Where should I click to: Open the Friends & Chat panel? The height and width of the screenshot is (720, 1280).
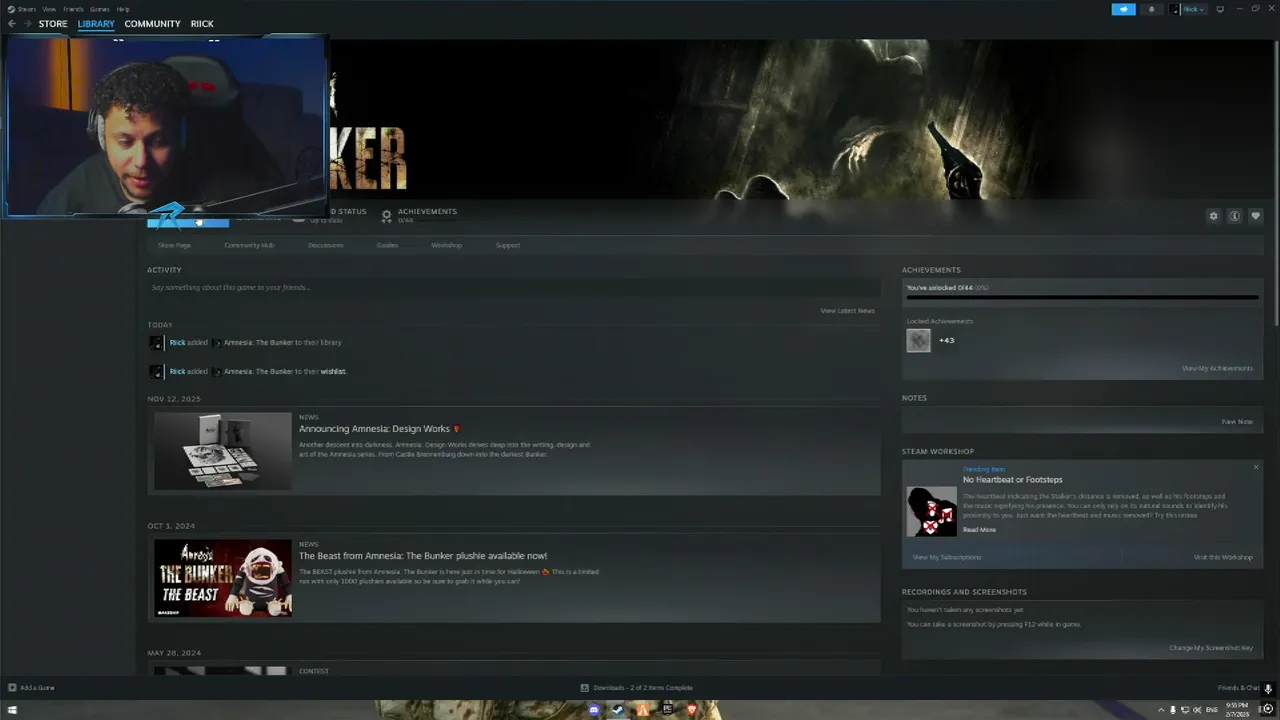click(x=1238, y=688)
